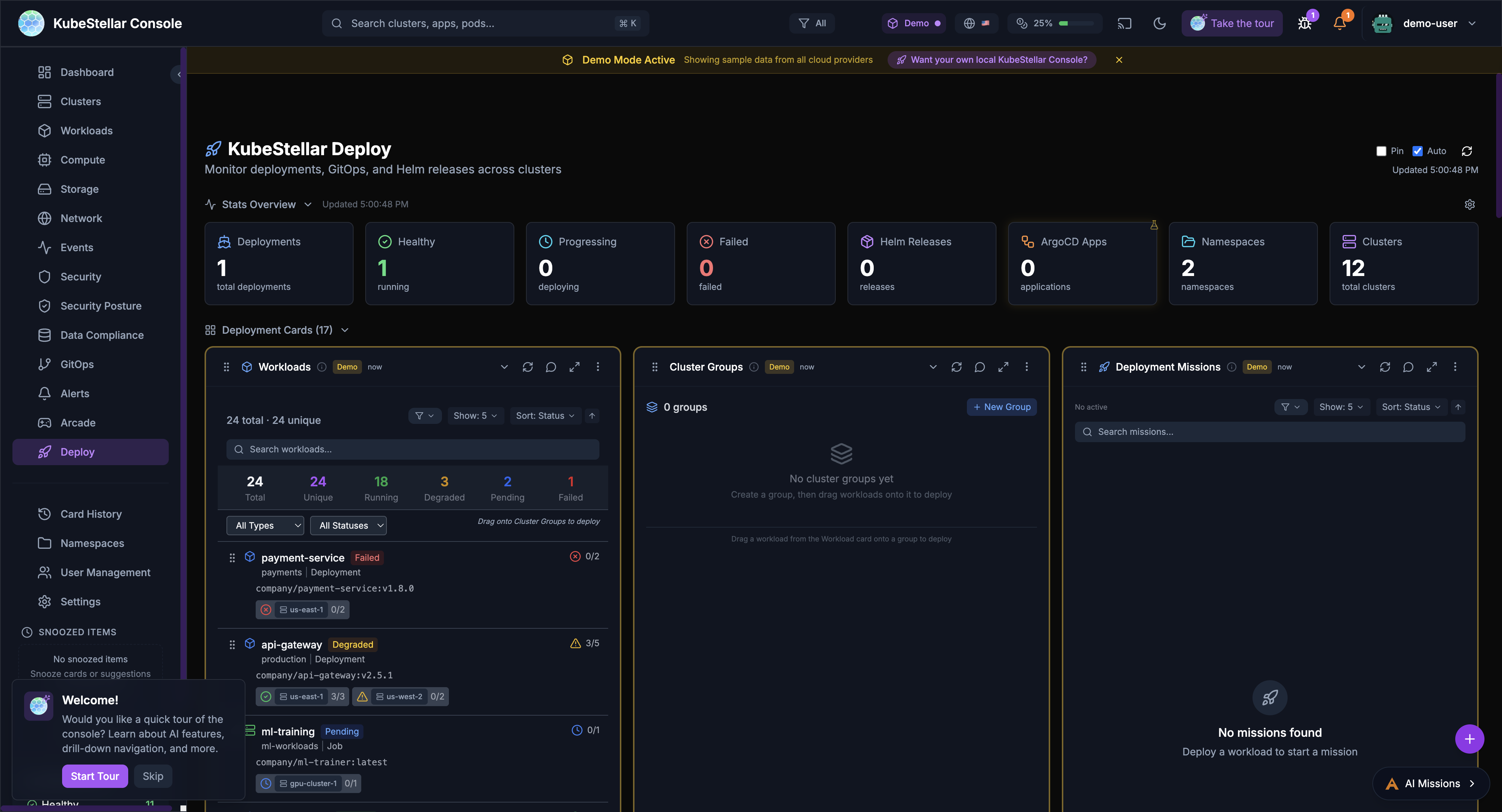
Task: Open the GitOps section in the sidebar
Action: pyautogui.click(x=76, y=364)
